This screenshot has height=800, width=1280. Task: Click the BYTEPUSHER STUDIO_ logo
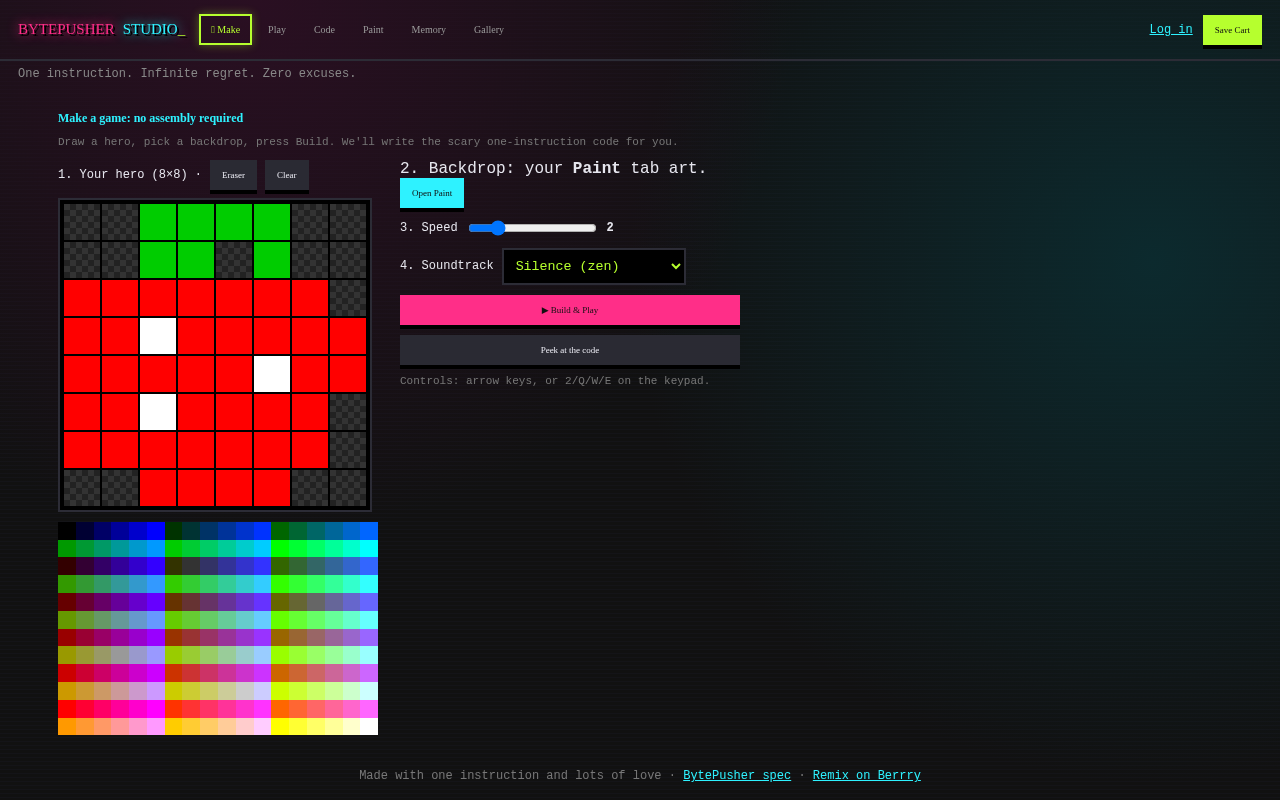pos(101,30)
